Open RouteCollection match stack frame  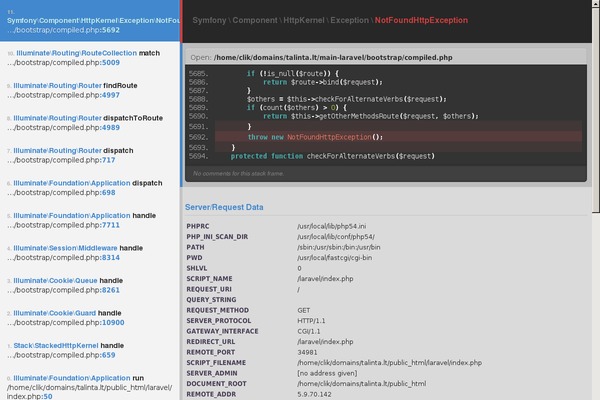tap(90, 58)
